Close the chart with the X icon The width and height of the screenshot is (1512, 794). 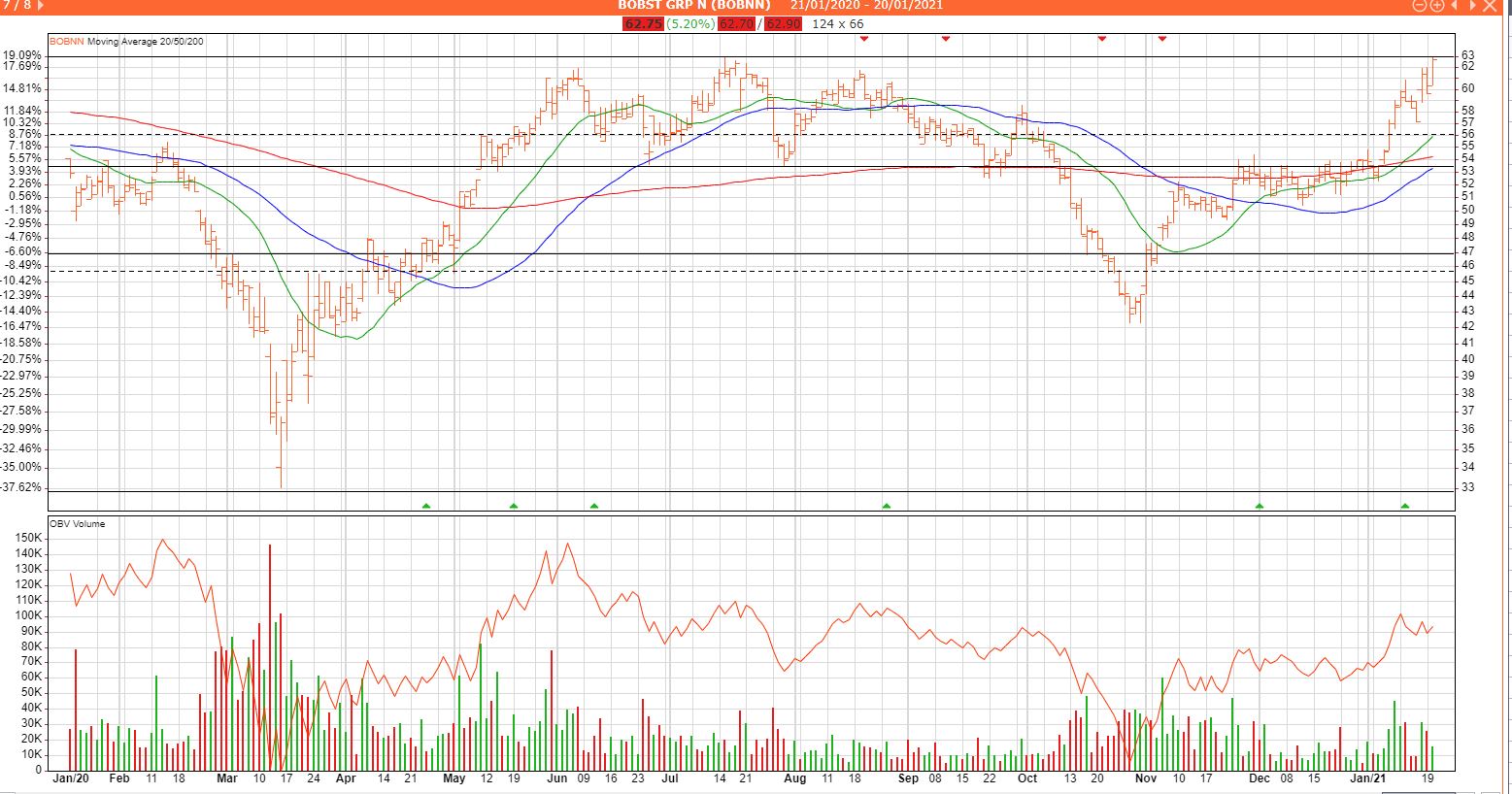pos(1490,6)
